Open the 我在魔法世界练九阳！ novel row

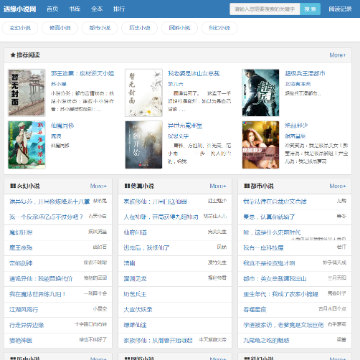point(58,294)
